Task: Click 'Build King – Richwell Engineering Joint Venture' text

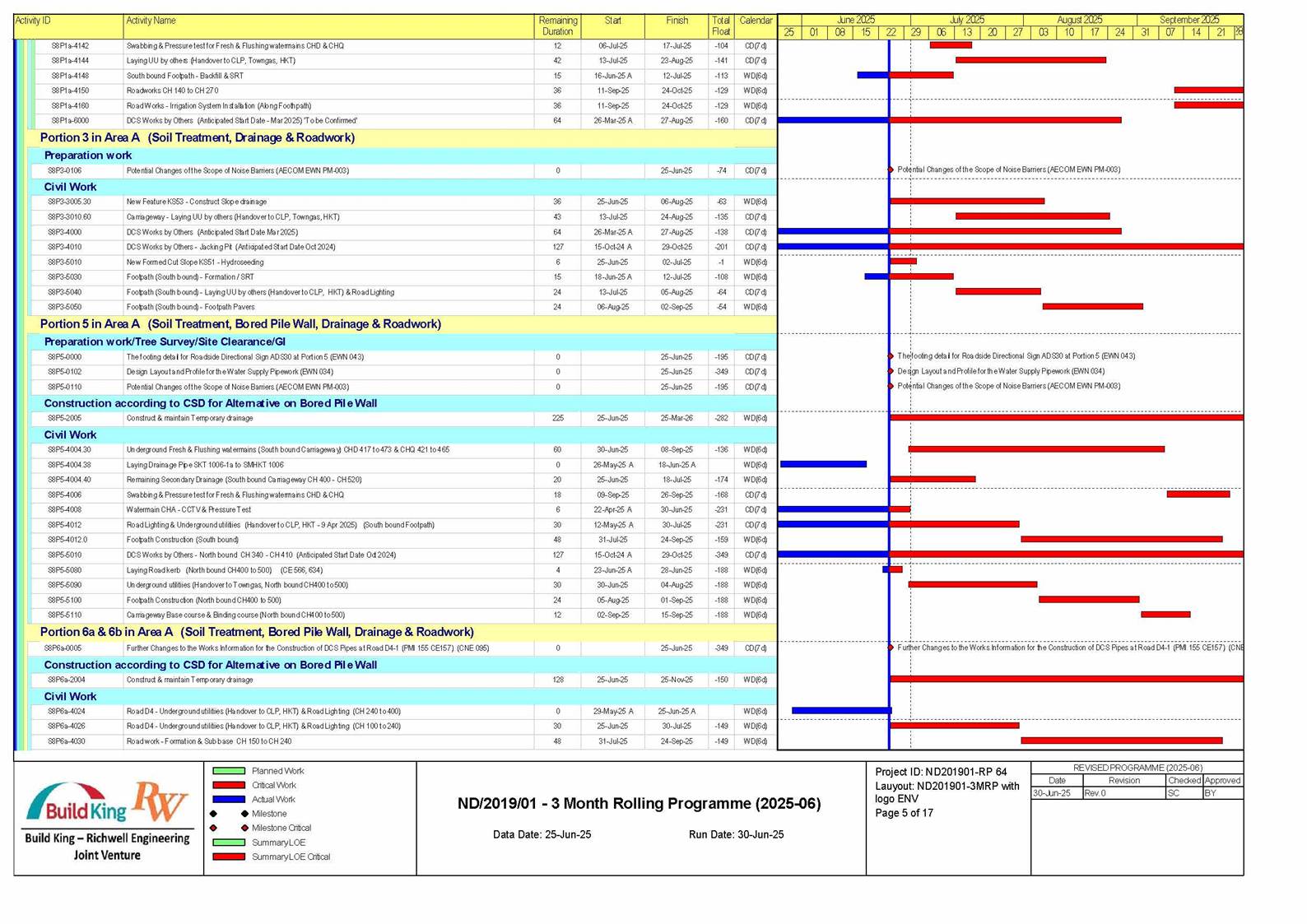Action: tap(107, 847)
